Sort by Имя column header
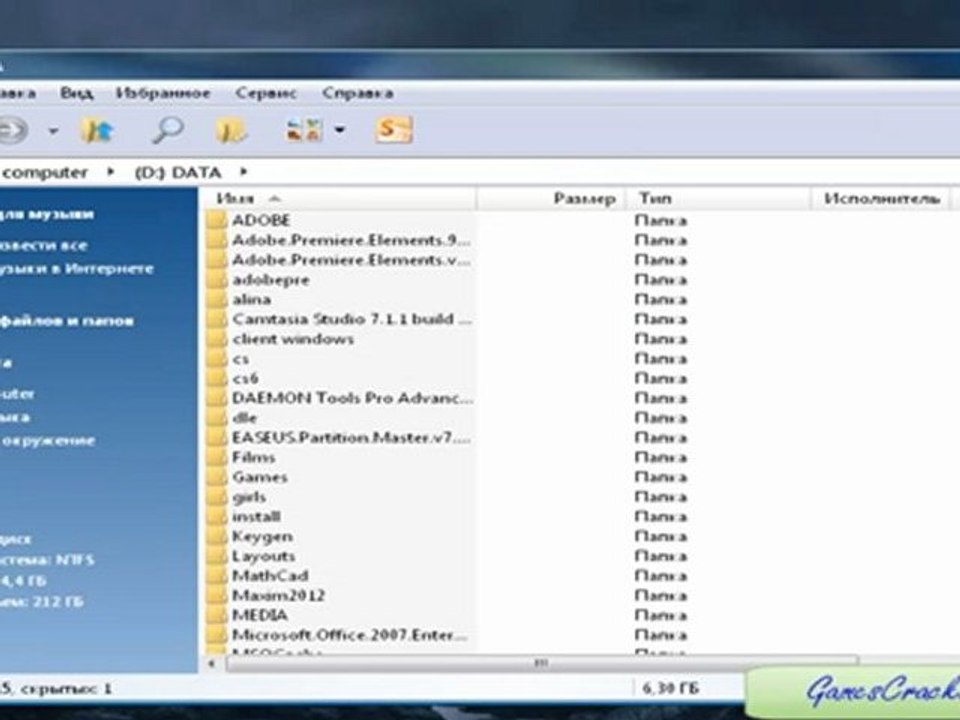 click(x=340, y=198)
